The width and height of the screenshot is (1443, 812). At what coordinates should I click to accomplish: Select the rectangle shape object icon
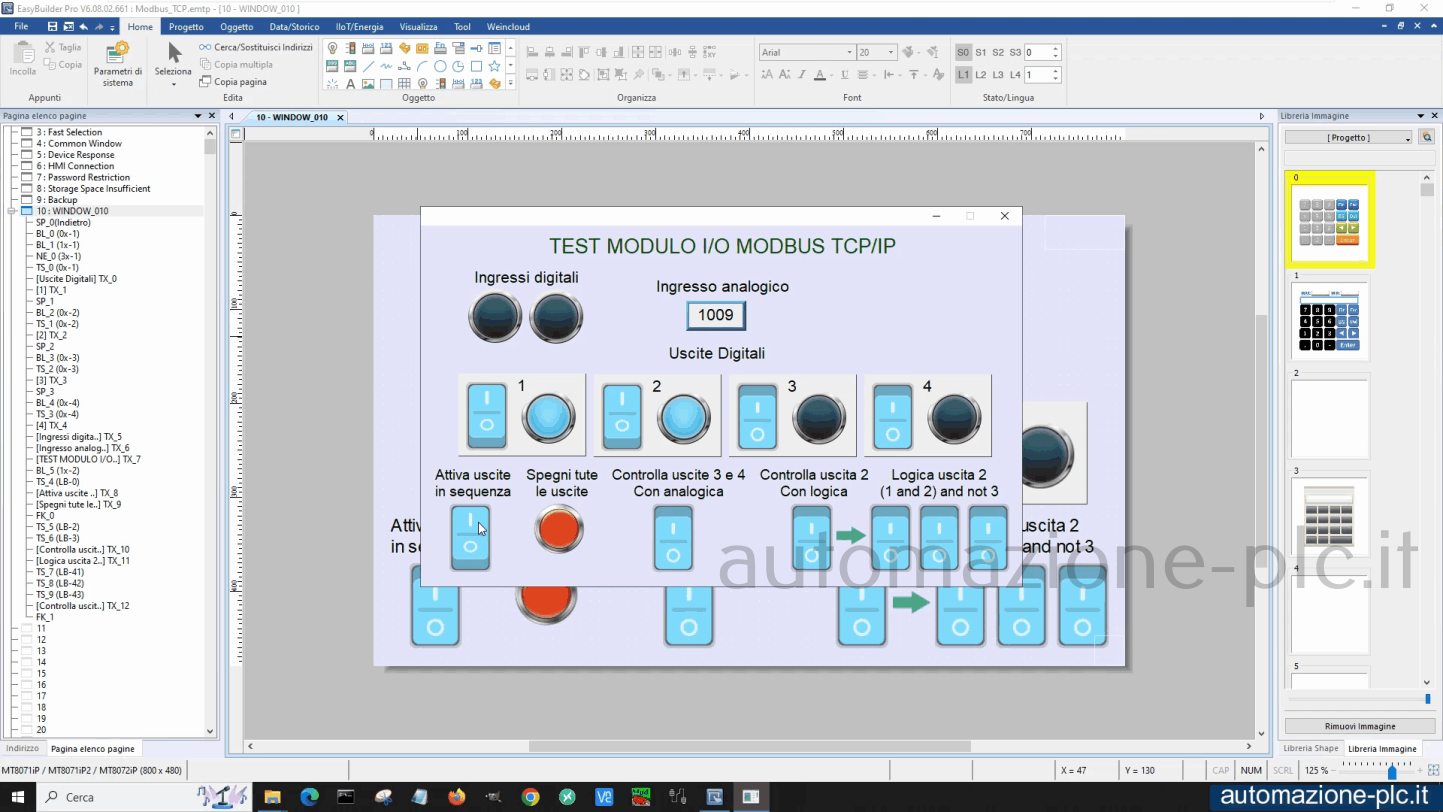(x=476, y=66)
